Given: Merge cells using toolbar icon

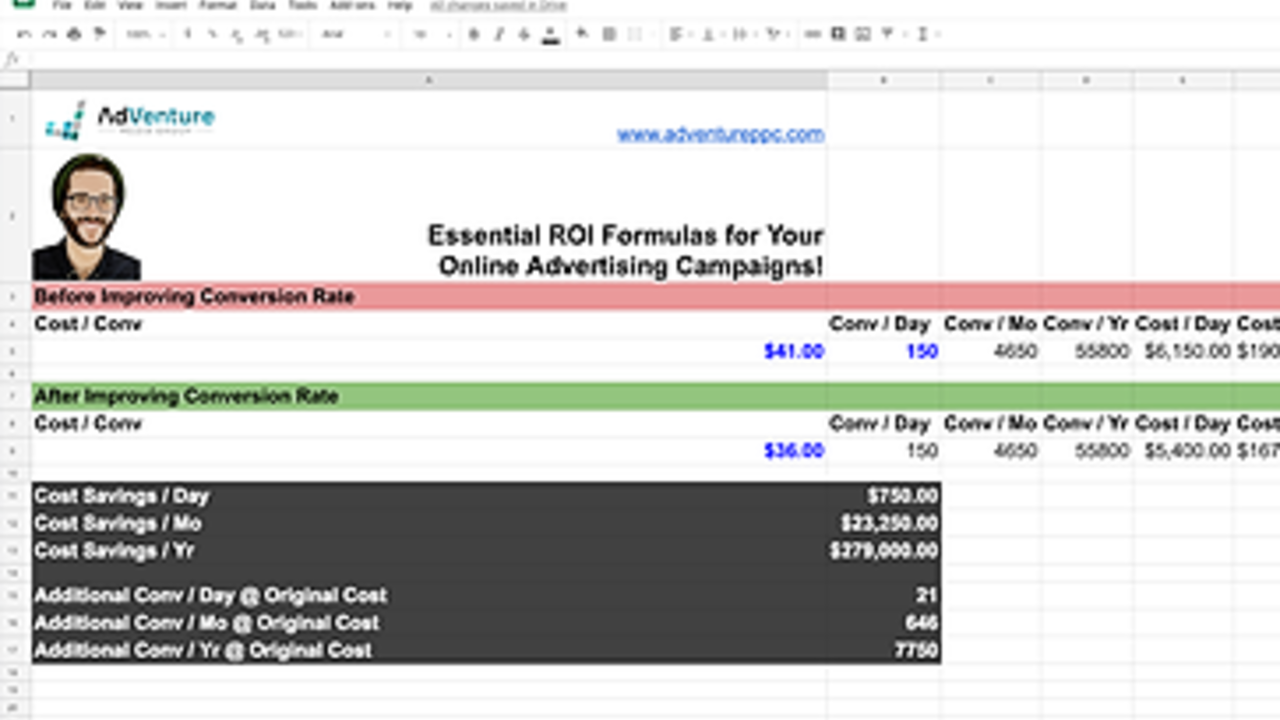Looking at the screenshot, I should pos(634,34).
